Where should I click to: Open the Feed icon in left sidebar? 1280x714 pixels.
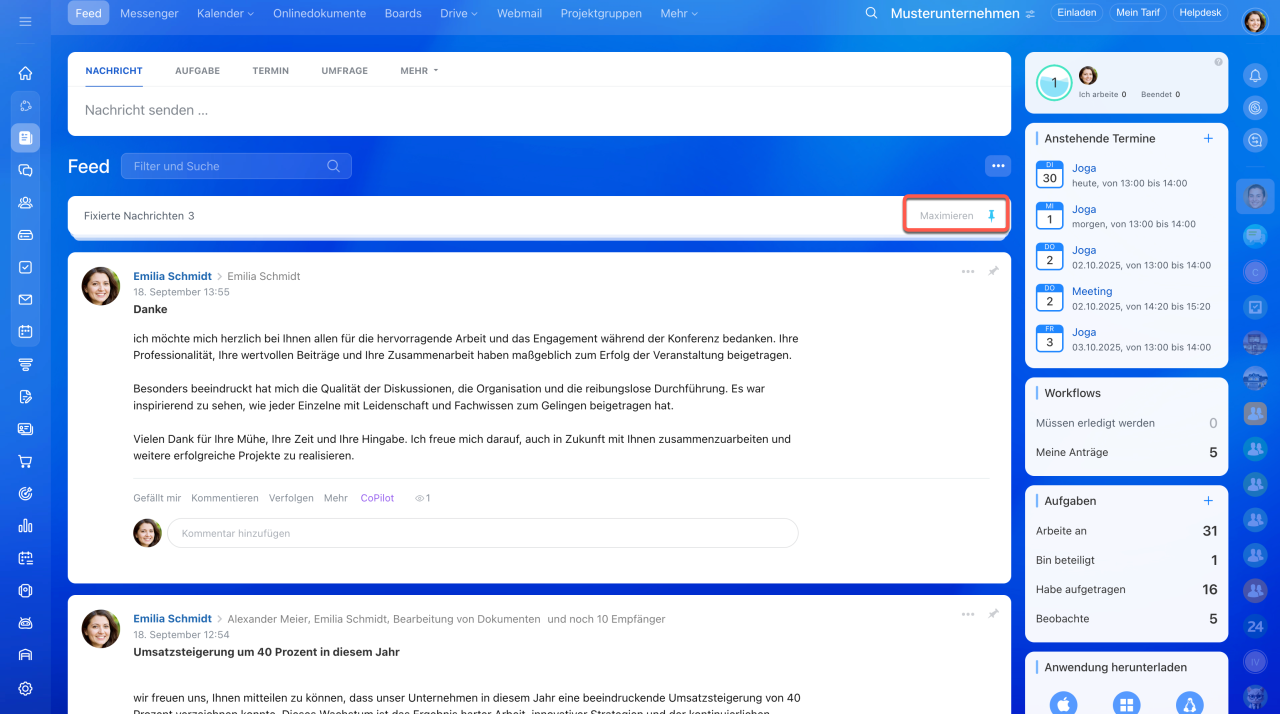25,138
